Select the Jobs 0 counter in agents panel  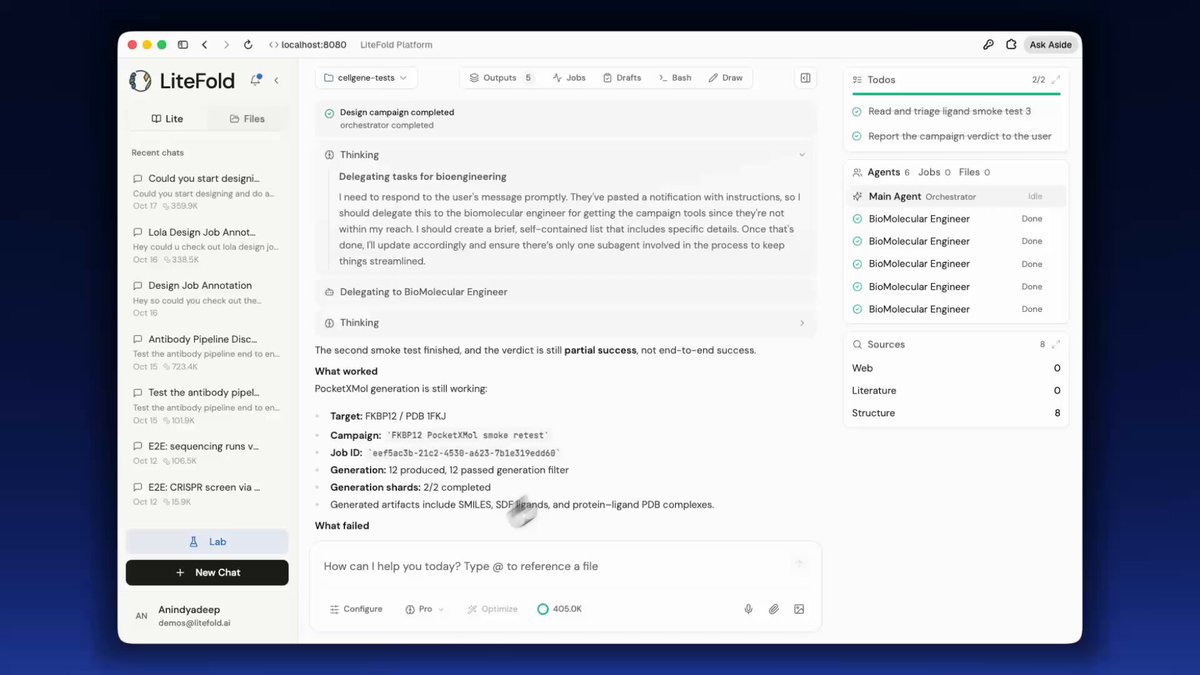934,172
